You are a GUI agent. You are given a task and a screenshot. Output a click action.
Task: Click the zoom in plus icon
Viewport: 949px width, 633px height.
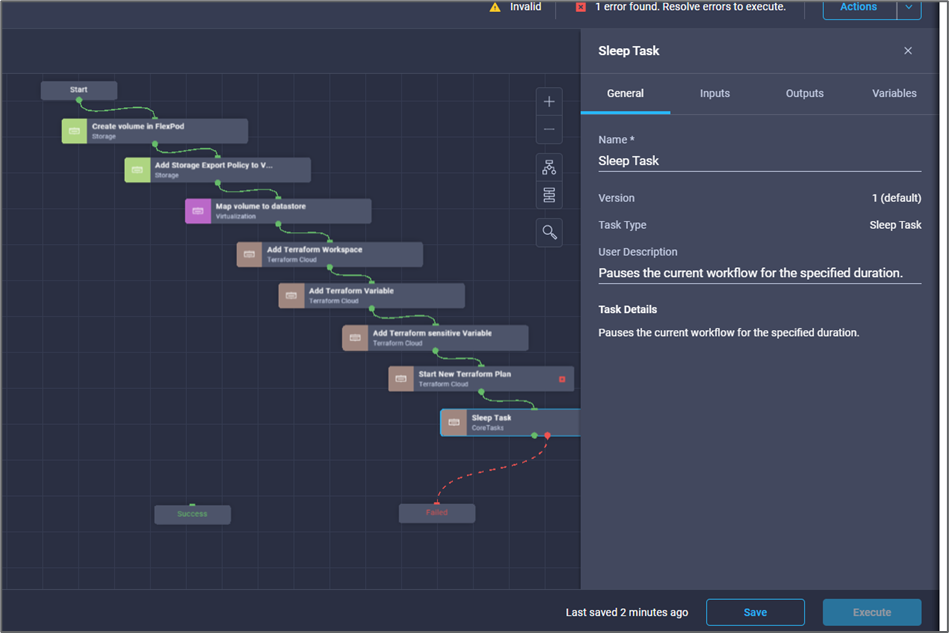[x=549, y=102]
